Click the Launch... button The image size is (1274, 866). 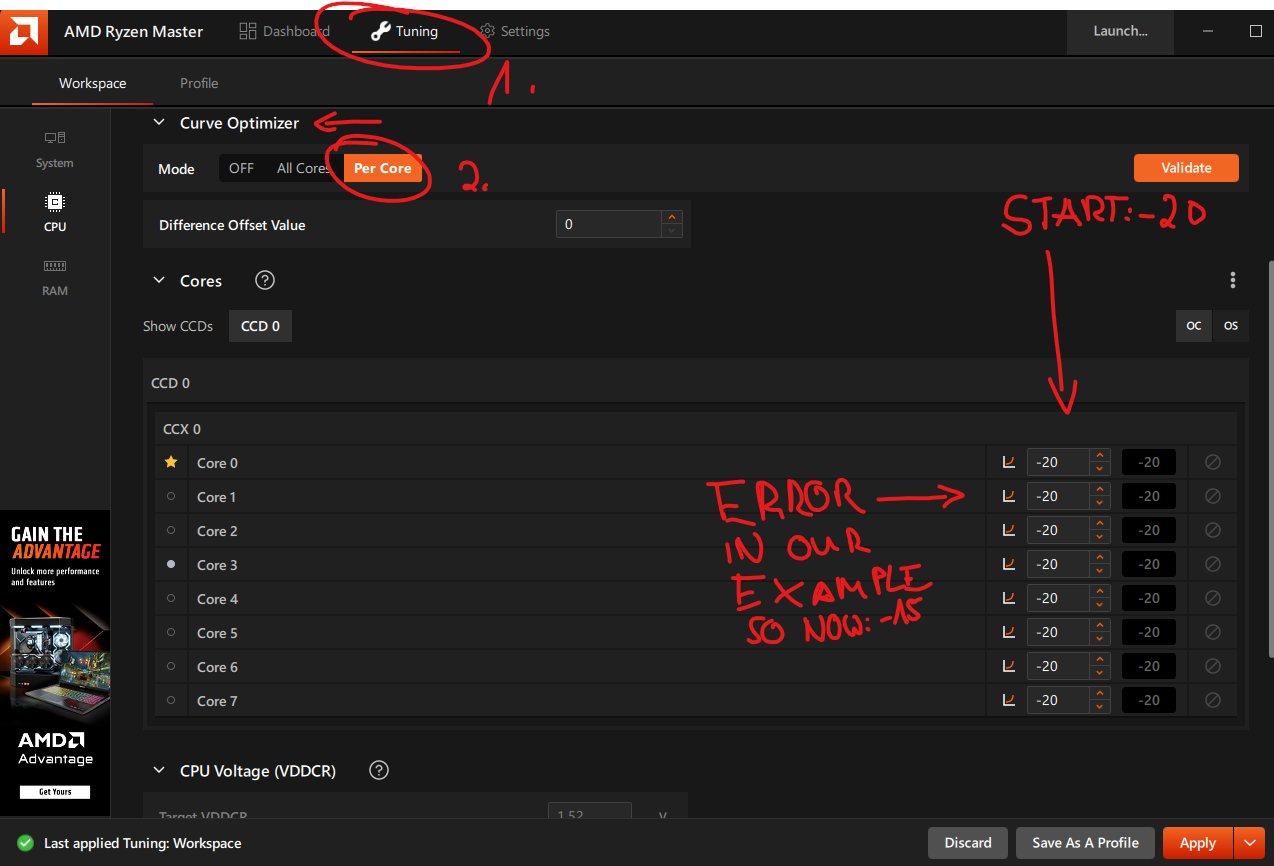1120,31
